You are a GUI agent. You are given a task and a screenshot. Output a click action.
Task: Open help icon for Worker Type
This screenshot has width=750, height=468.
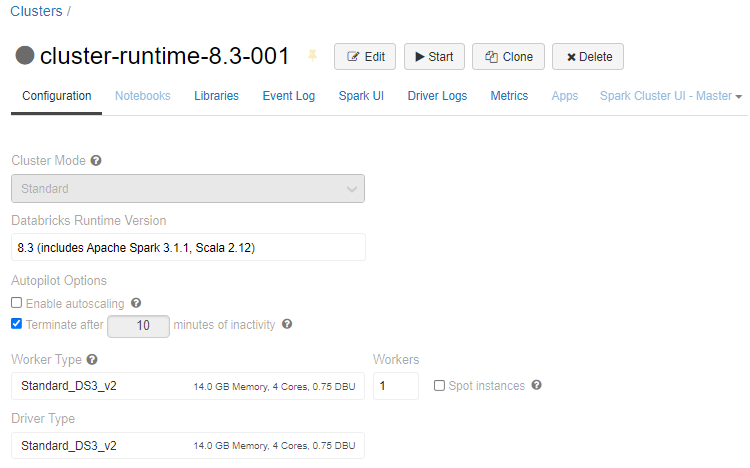(92, 359)
